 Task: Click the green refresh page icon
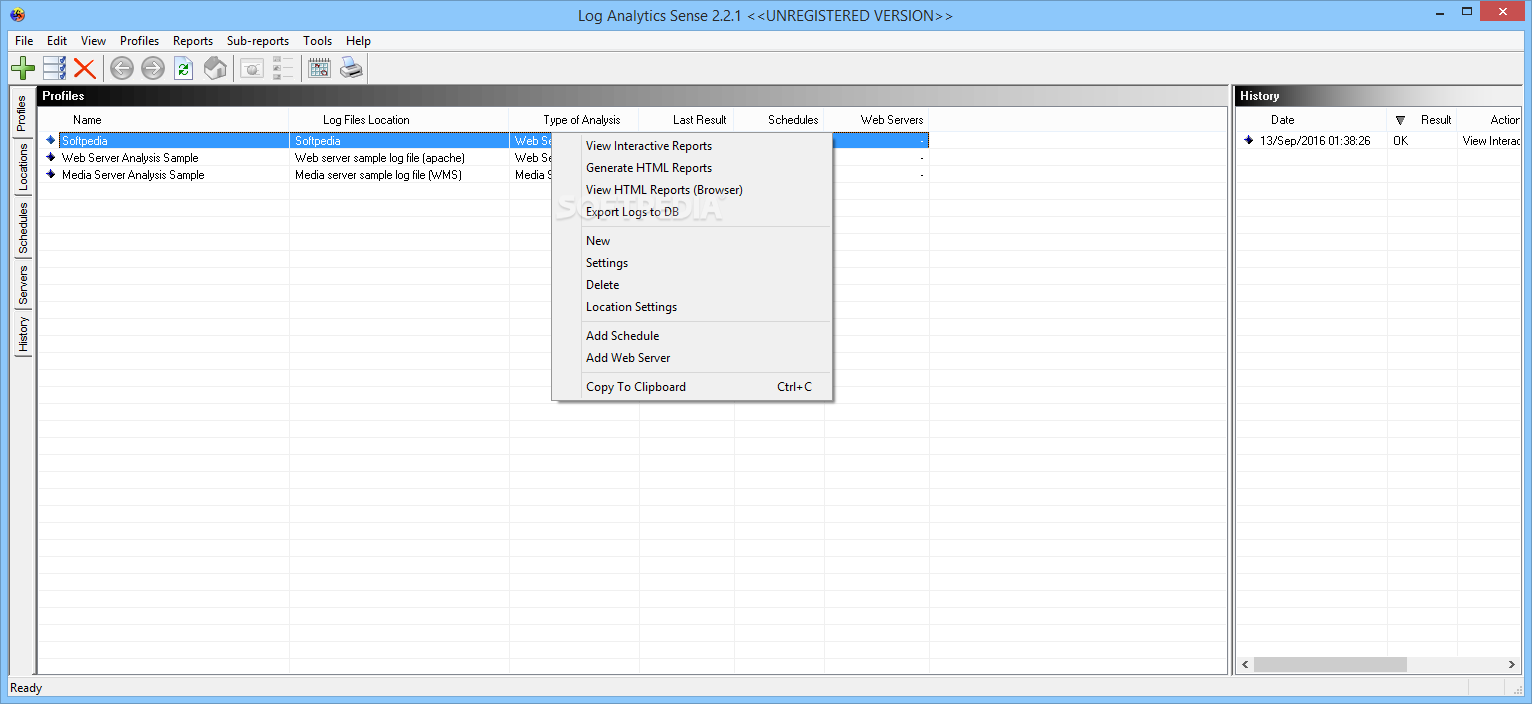coord(183,68)
